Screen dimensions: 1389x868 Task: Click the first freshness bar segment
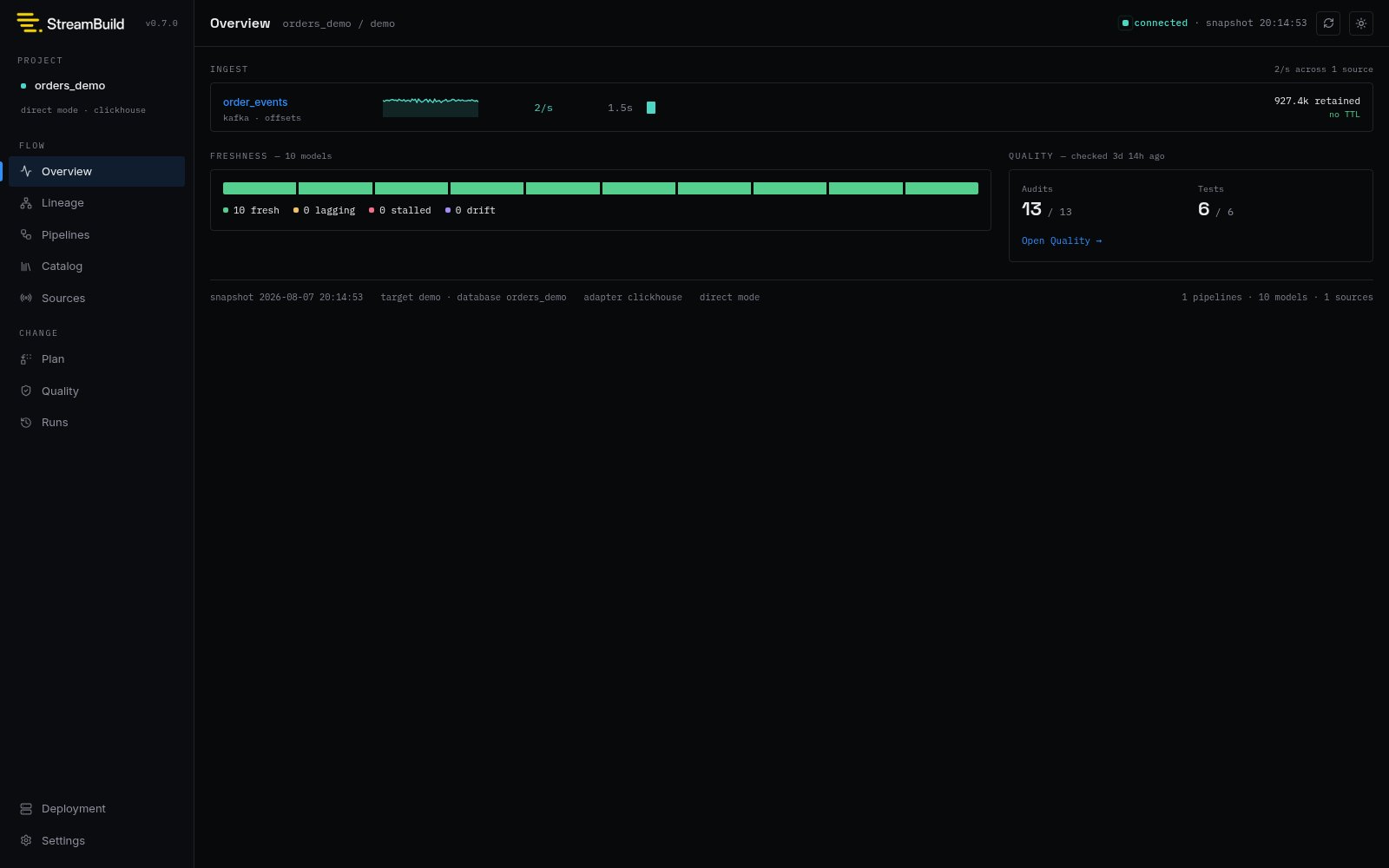pyautogui.click(x=260, y=188)
